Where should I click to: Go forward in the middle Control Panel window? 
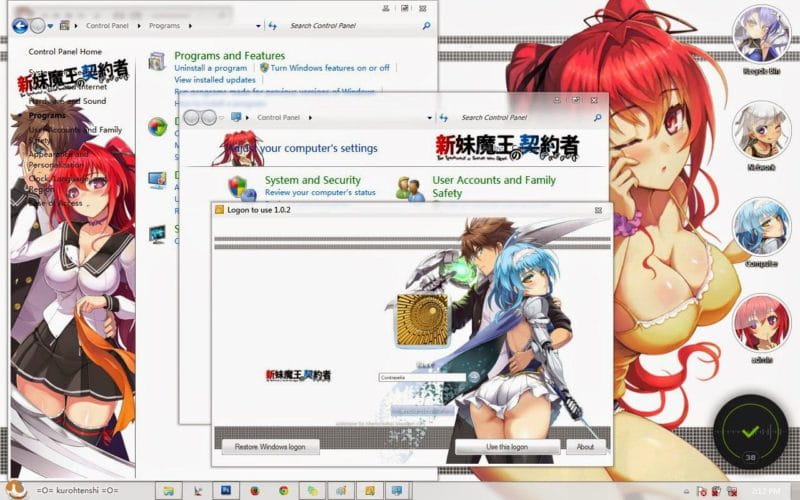coord(209,118)
